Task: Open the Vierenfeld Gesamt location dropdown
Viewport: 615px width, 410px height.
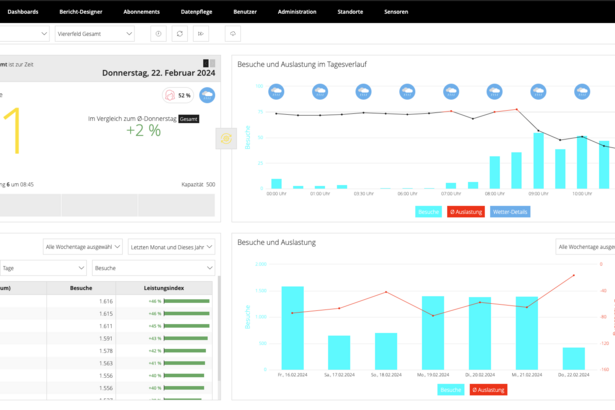Action: coord(95,34)
